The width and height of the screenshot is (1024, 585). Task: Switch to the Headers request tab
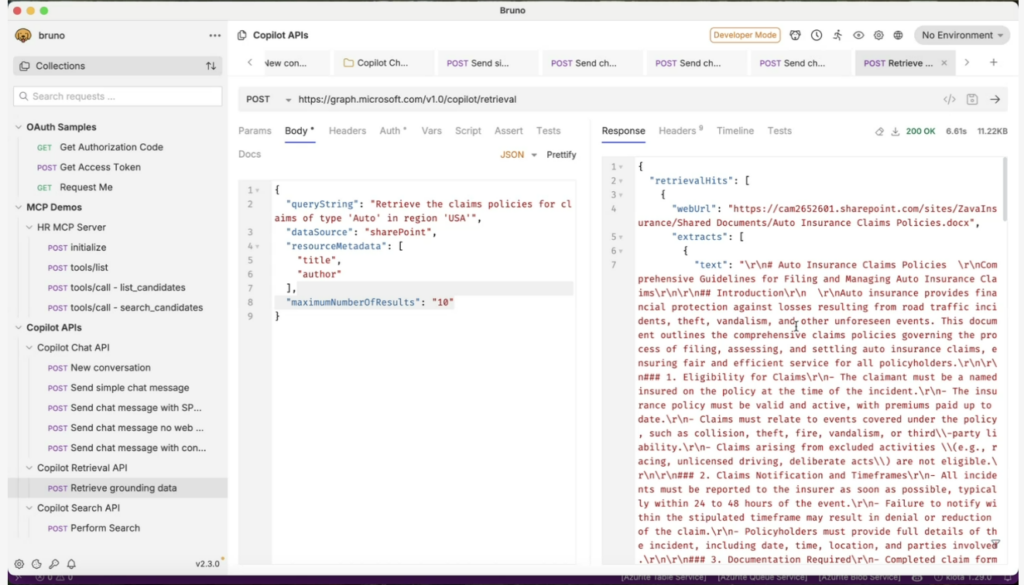click(347, 131)
